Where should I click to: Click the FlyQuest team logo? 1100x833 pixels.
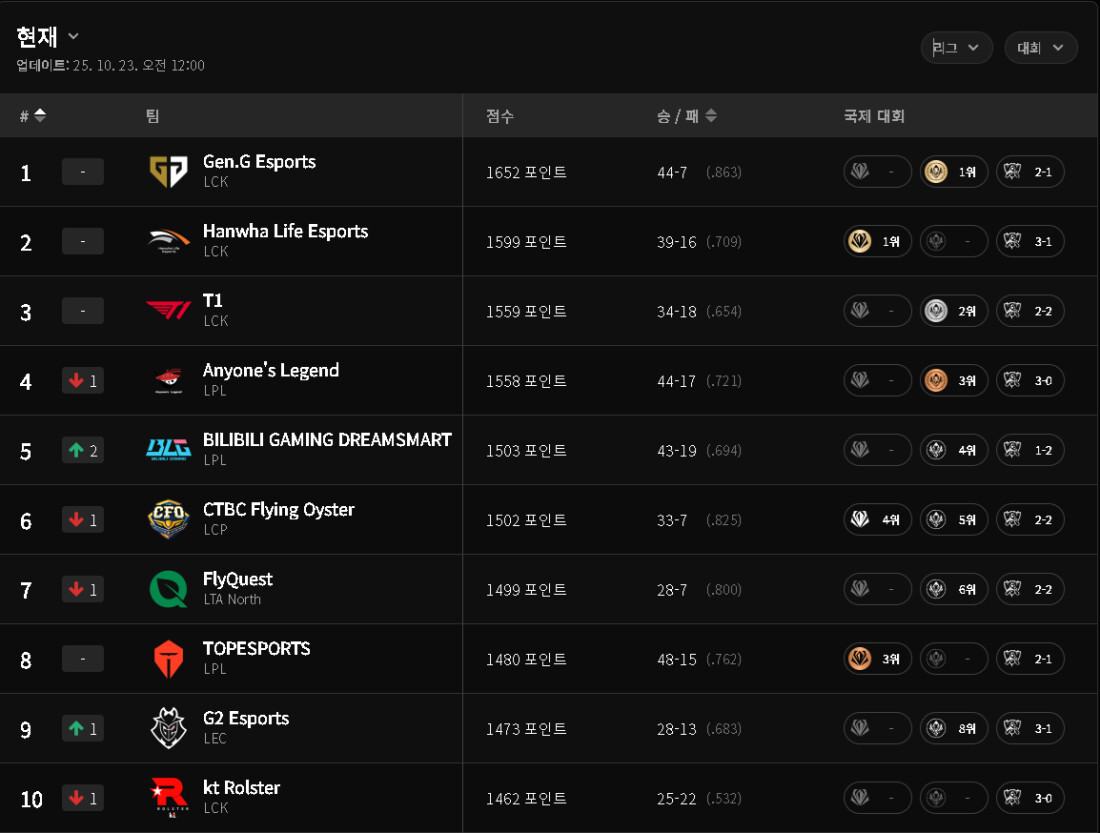click(168, 589)
